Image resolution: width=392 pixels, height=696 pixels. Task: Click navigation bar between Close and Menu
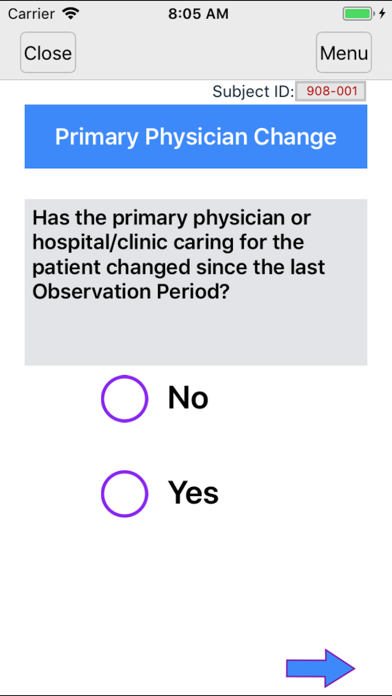tap(196, 52)
